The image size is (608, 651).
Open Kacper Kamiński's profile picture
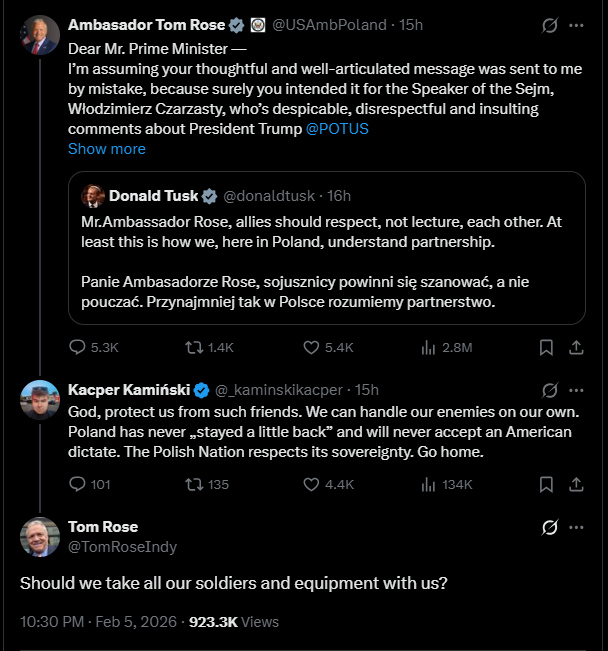pyautogui.click(x=40, y=399)
